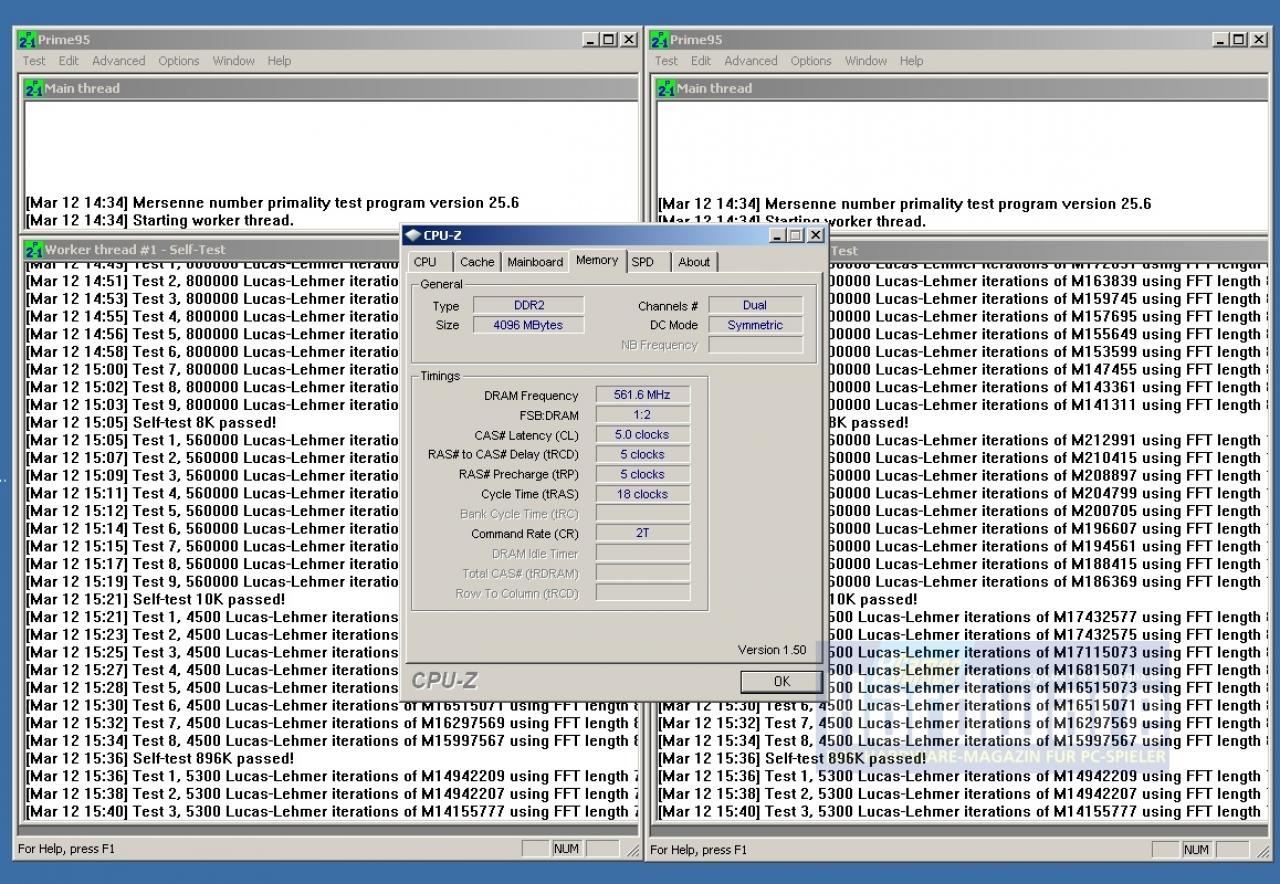1280x884 pixels.
Task: Click right window Mersenne version 25.6 line
Action: pos(905,204)
